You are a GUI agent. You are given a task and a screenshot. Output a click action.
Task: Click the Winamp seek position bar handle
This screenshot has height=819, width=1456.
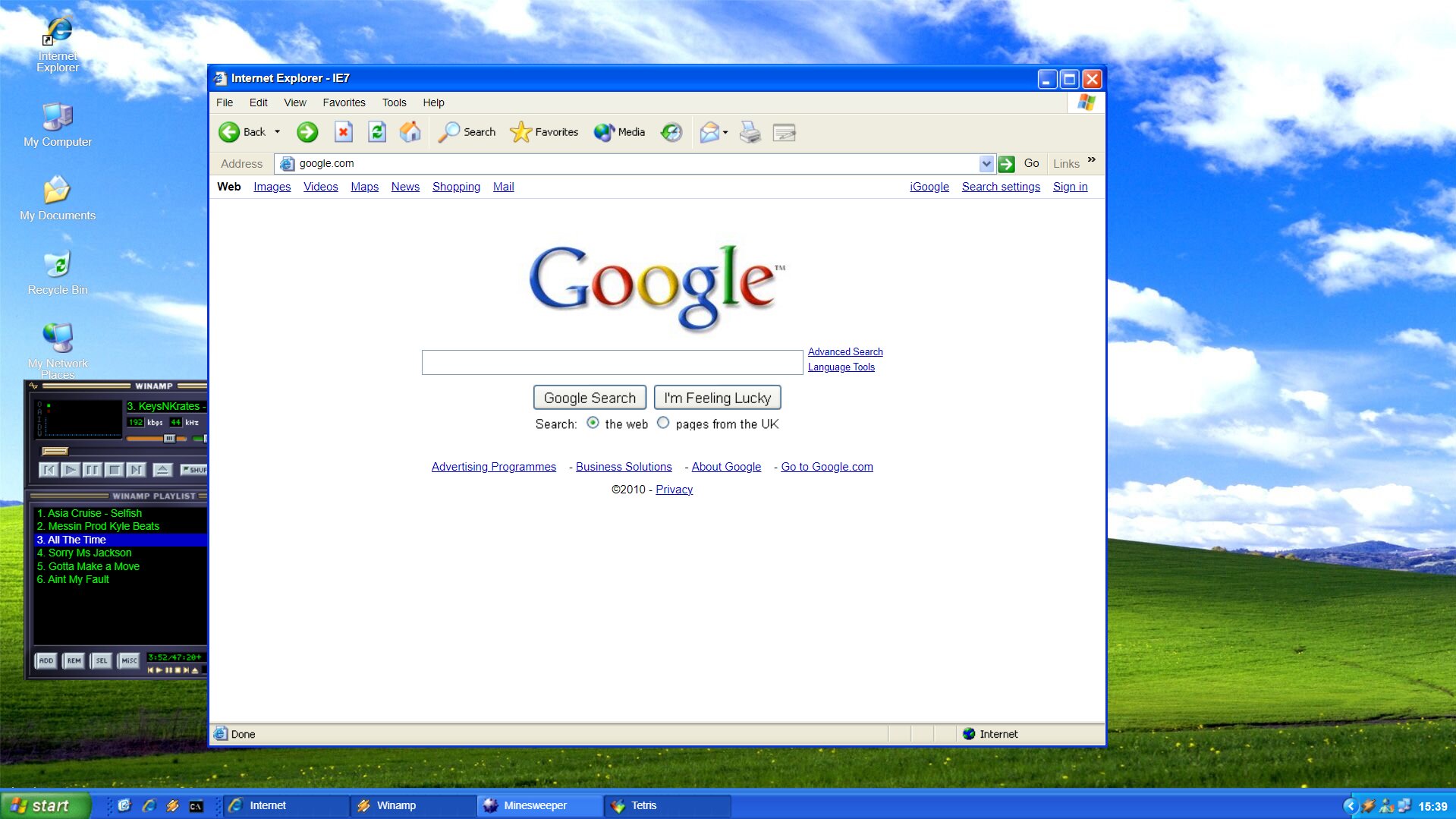(x=55, y=452)
